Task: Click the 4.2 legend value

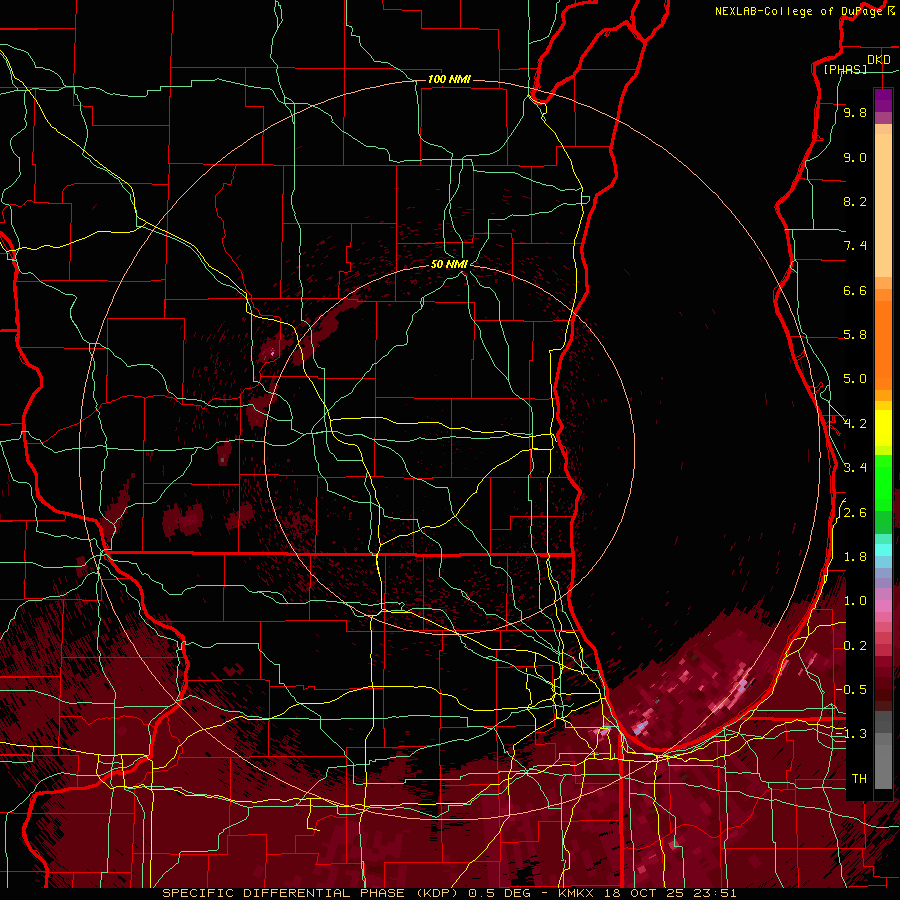Action: [855, 424]
